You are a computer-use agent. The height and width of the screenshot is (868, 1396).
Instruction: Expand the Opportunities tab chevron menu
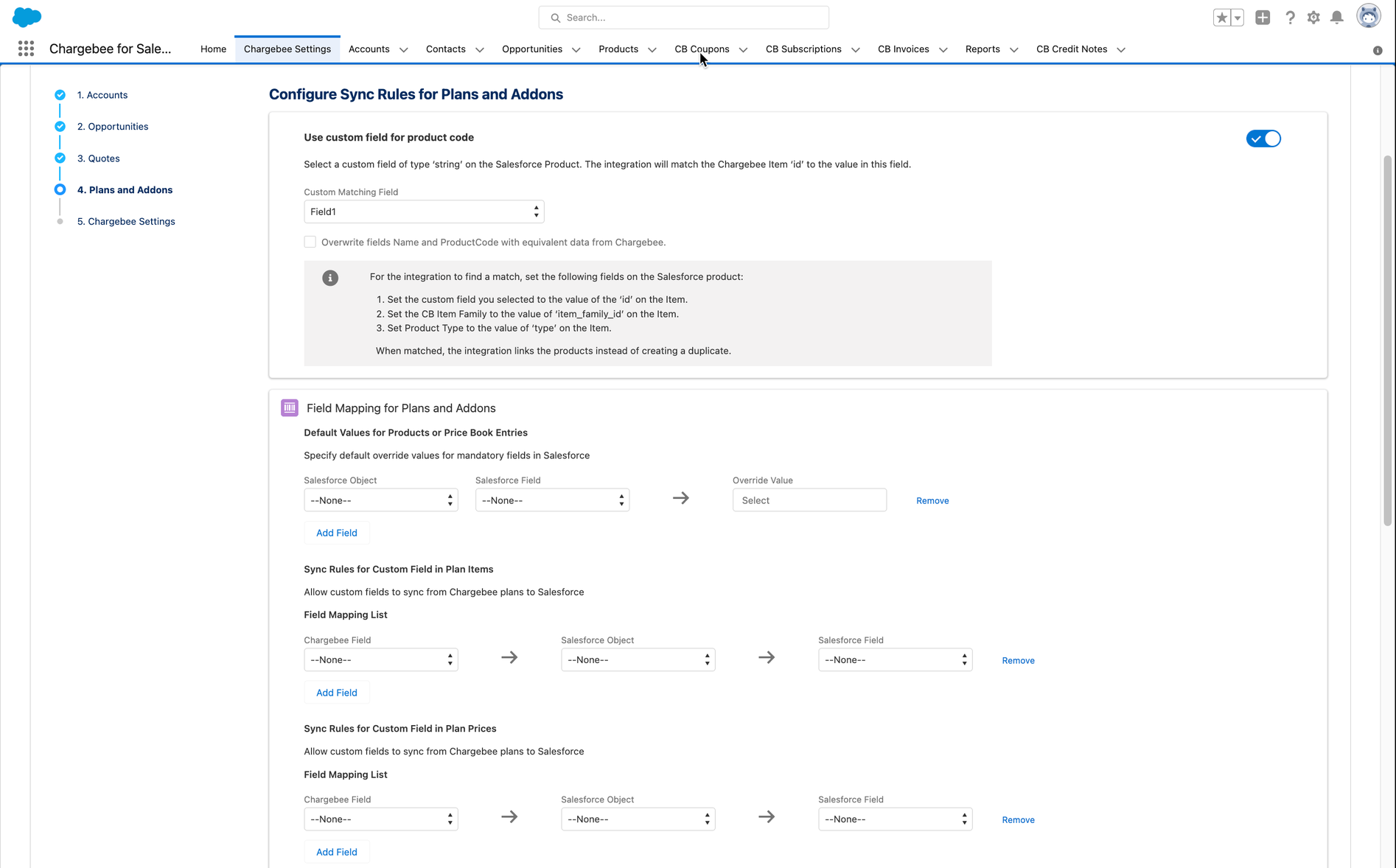click(576, 50)
